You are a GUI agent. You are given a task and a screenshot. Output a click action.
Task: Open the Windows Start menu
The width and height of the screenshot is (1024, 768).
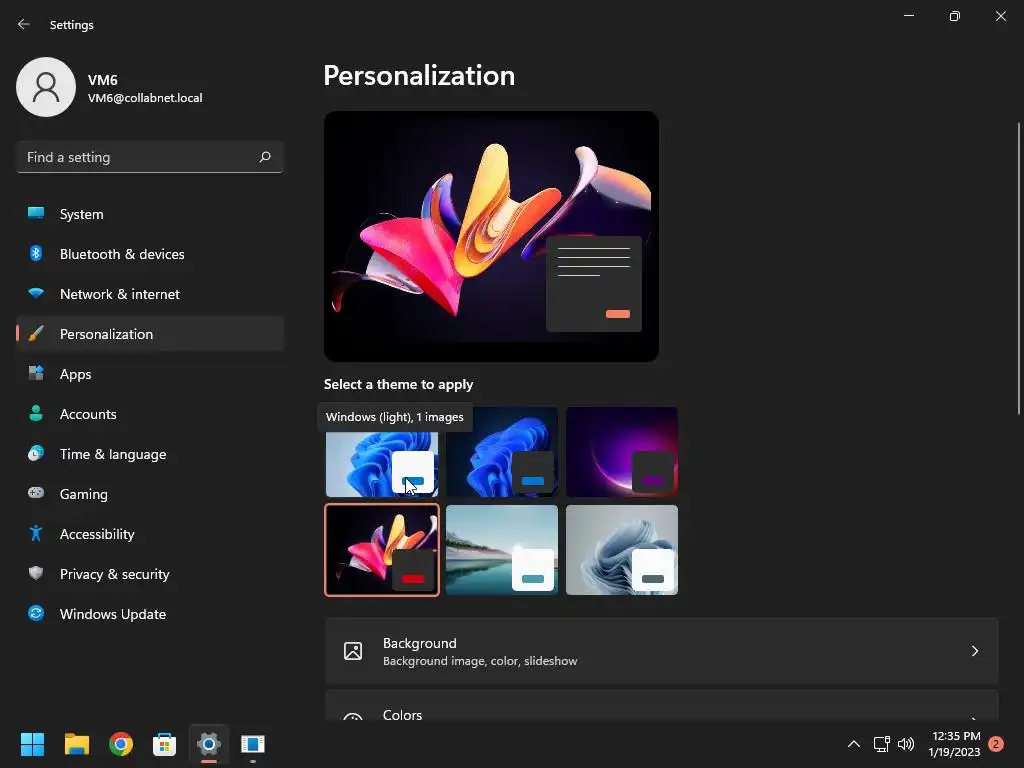32,744
